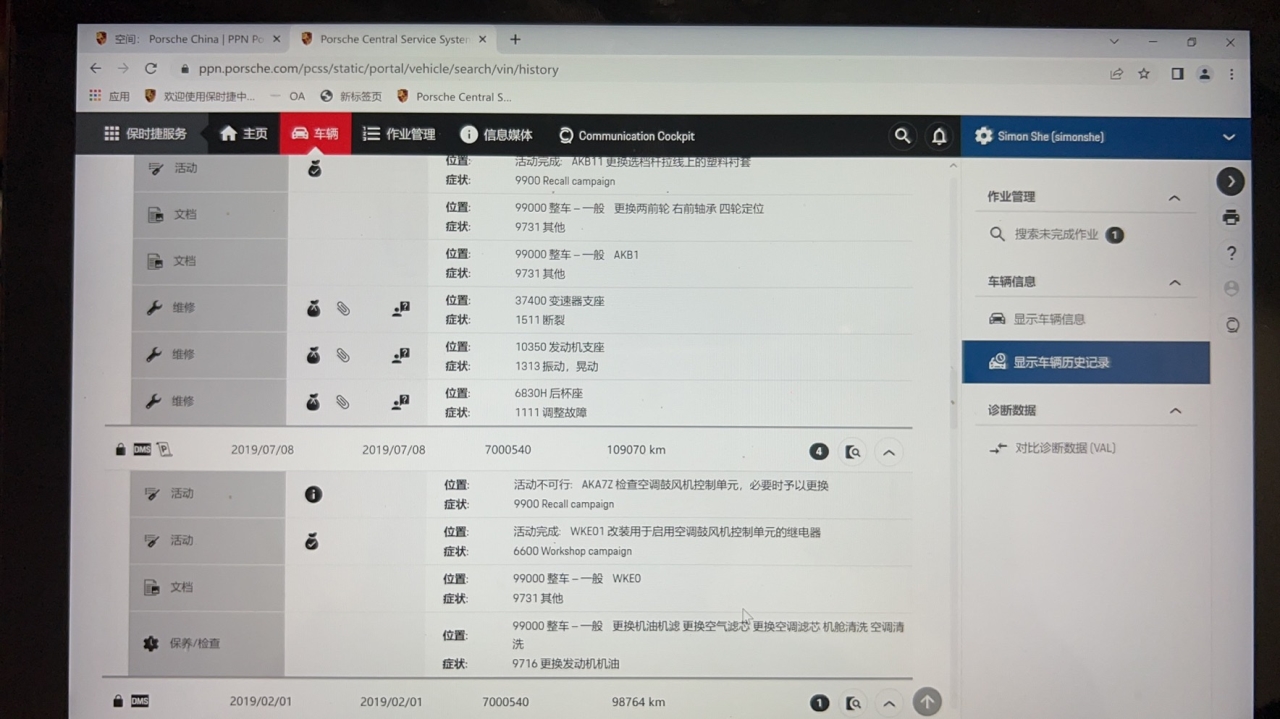The width and height of the screenshot is (1280, 719).
Task: Click the search magnifier in the top bar
Action: 902,136
